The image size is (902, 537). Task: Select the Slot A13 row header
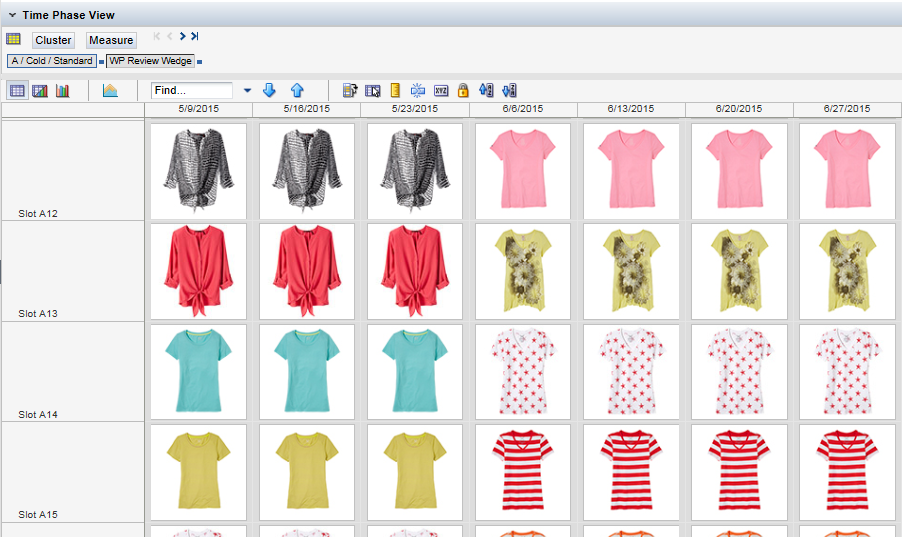pos(72,271)
